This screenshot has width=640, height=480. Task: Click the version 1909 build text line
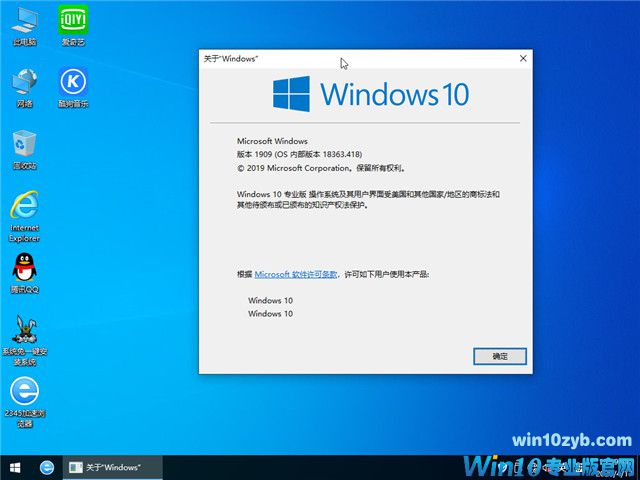pos(299,154)
